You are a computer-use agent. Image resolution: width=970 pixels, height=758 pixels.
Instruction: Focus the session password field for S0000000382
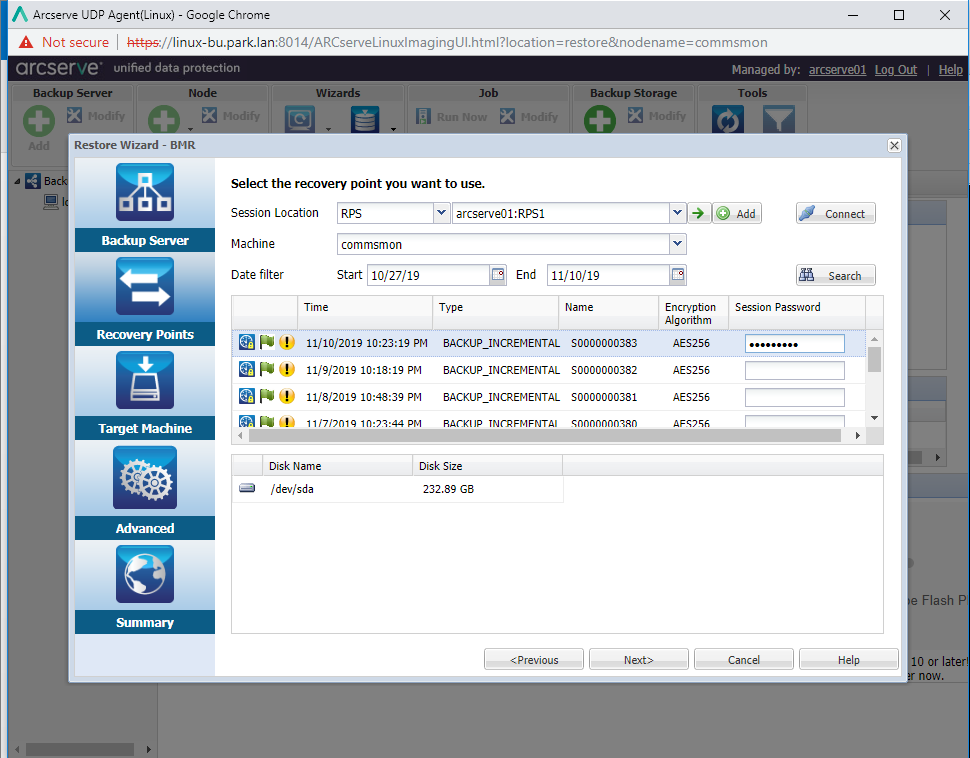[795, 370]
